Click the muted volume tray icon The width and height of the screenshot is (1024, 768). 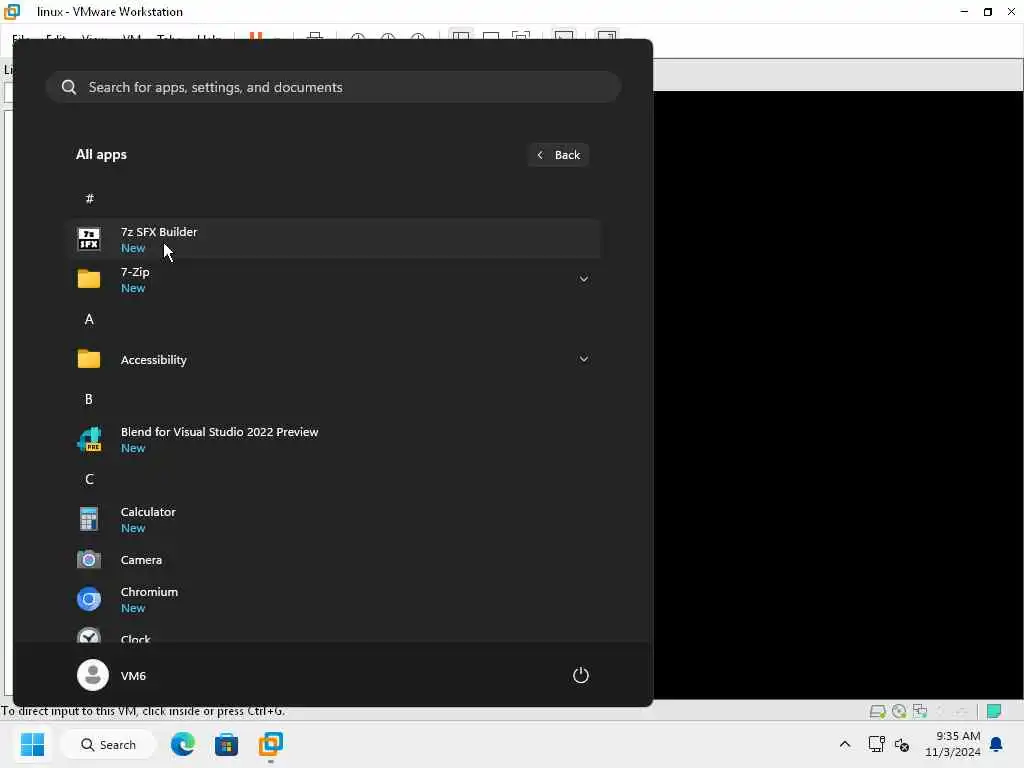click(x=902, y=744)
